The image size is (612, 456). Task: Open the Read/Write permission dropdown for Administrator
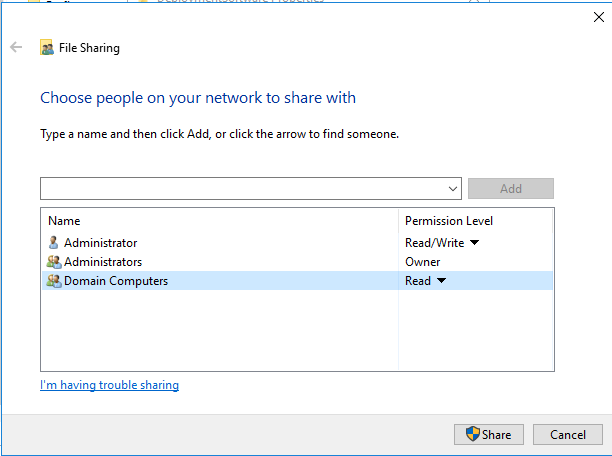(474, 243)
